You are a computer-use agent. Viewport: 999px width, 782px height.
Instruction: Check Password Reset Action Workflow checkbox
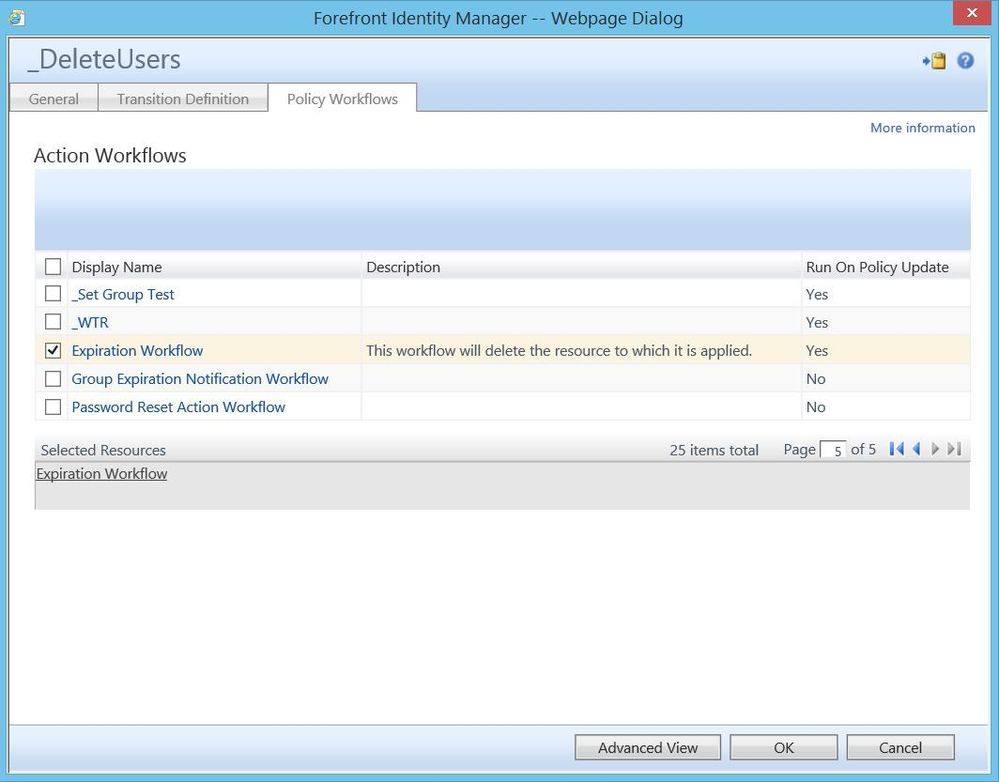pos(53,407)
